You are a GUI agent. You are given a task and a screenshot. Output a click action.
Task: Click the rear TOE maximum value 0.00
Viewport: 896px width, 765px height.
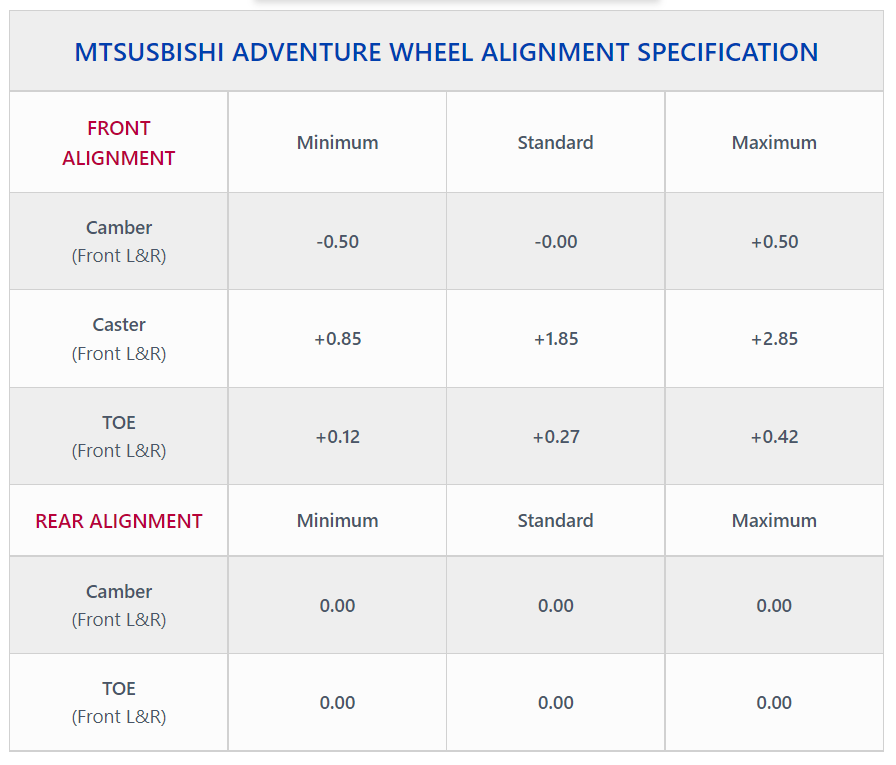tap(774, 703)
